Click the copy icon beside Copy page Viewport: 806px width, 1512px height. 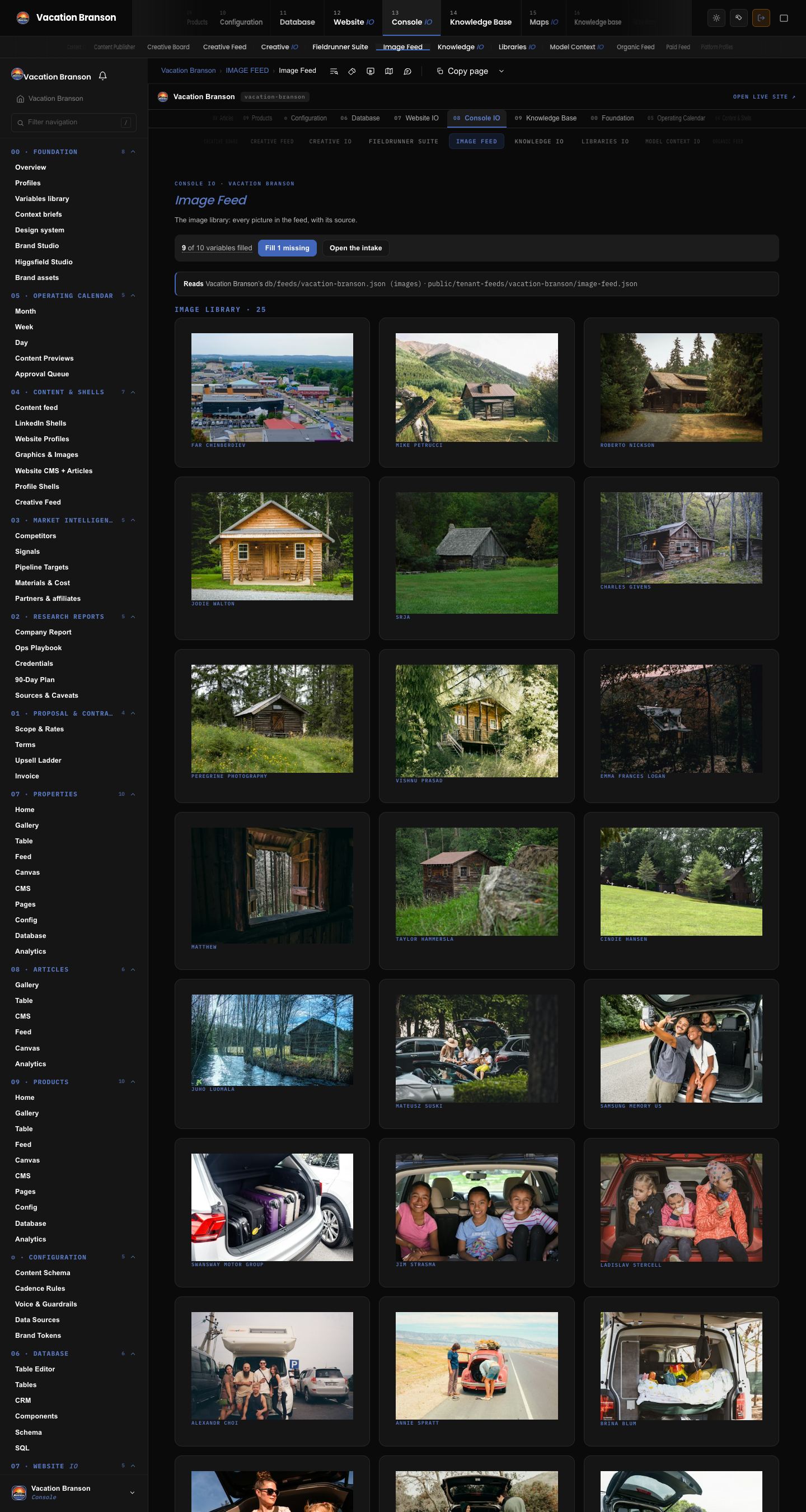click(440, 71)
